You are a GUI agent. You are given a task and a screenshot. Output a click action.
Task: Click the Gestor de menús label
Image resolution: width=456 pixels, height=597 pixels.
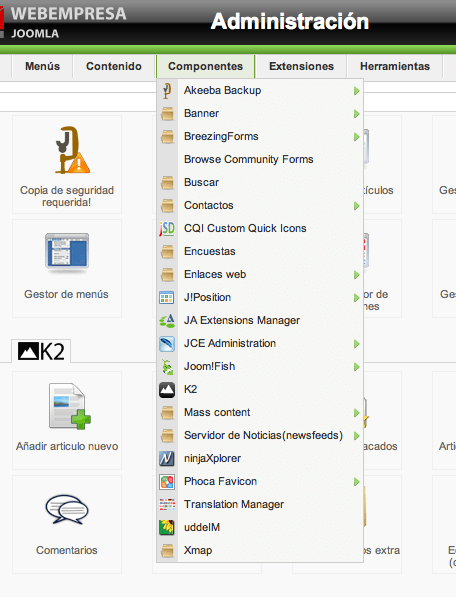66,294
